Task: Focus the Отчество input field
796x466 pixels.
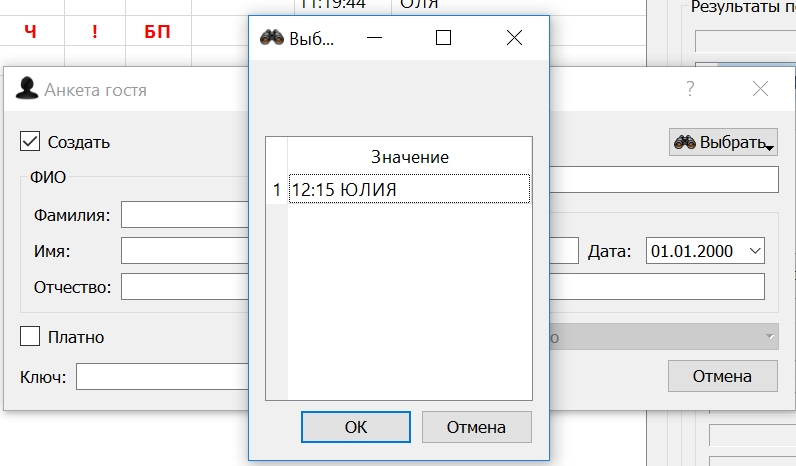Action: click(185, 287)
